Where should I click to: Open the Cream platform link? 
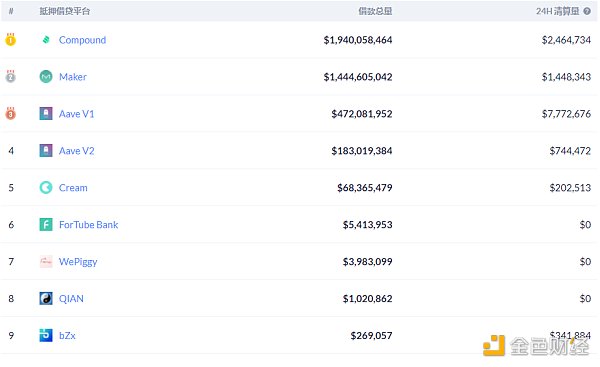(73, 188)
